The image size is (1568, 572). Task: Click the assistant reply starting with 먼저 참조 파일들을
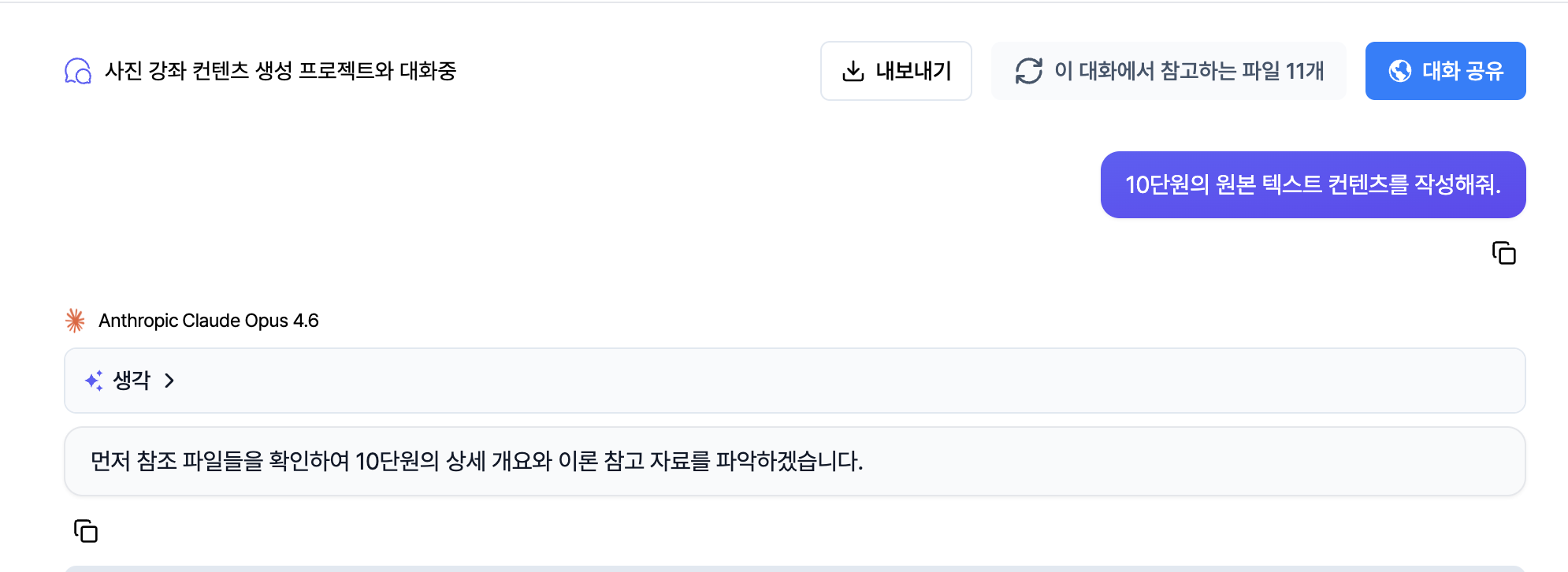pos(477,461)
